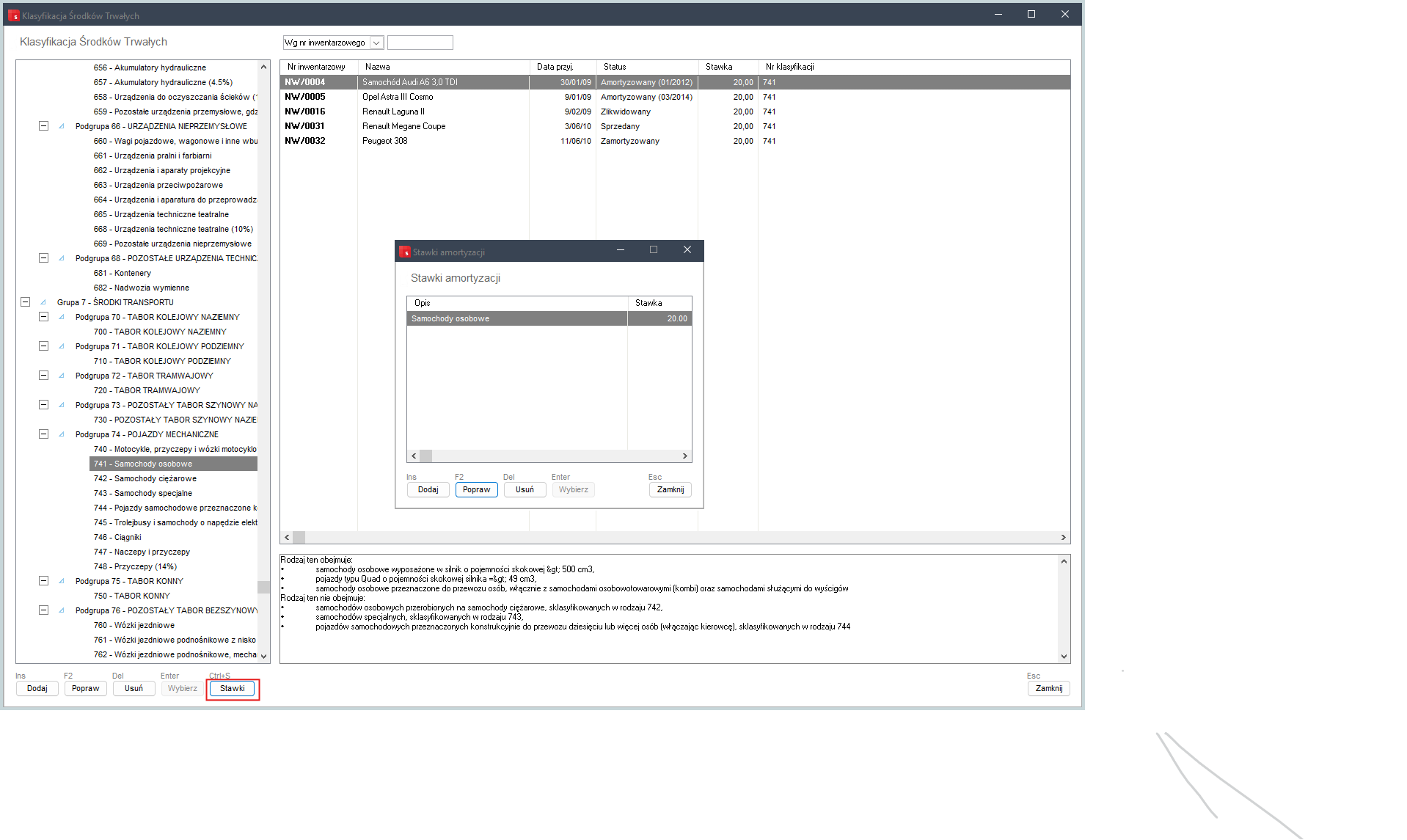
Task: Select tree item 746 - Ciągniki
Action: [x=117, y=537]
